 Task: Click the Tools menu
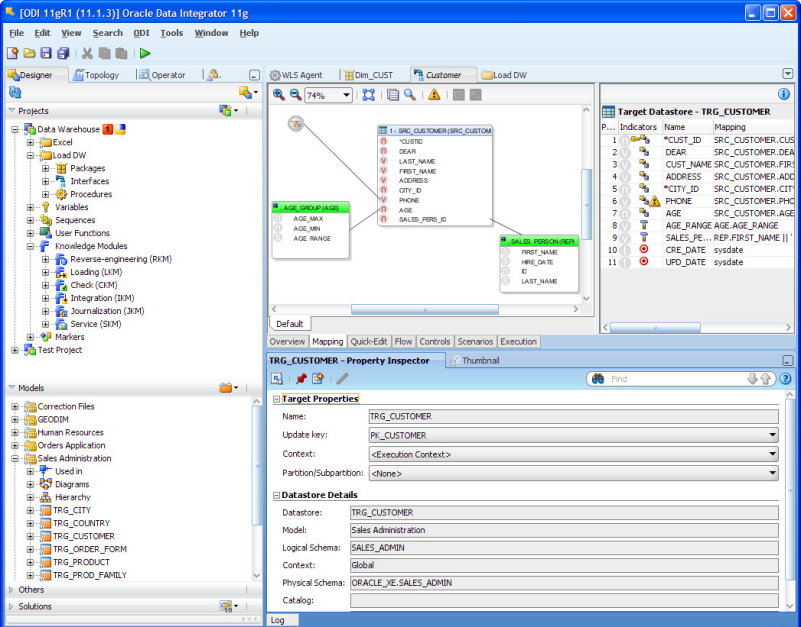point(172,33)
